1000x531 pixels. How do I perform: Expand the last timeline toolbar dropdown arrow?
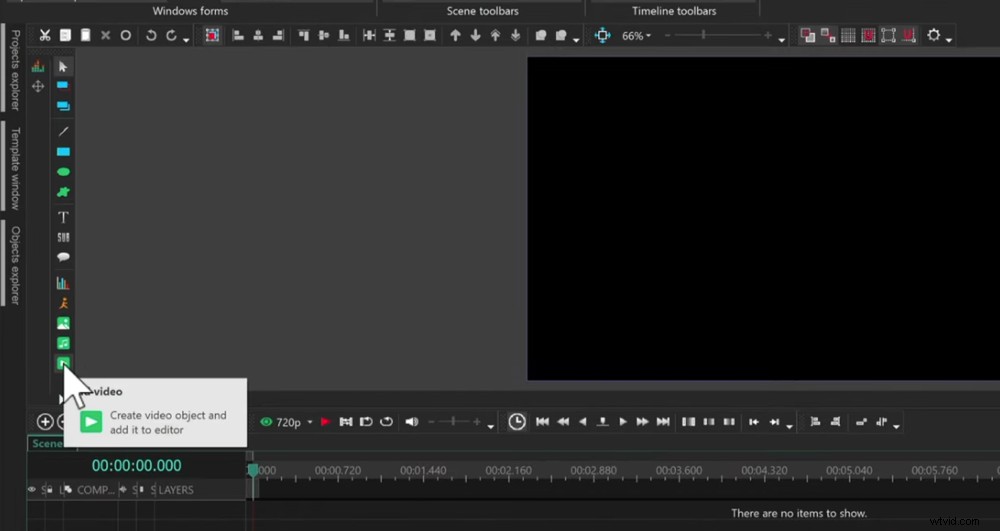point(897,426)
